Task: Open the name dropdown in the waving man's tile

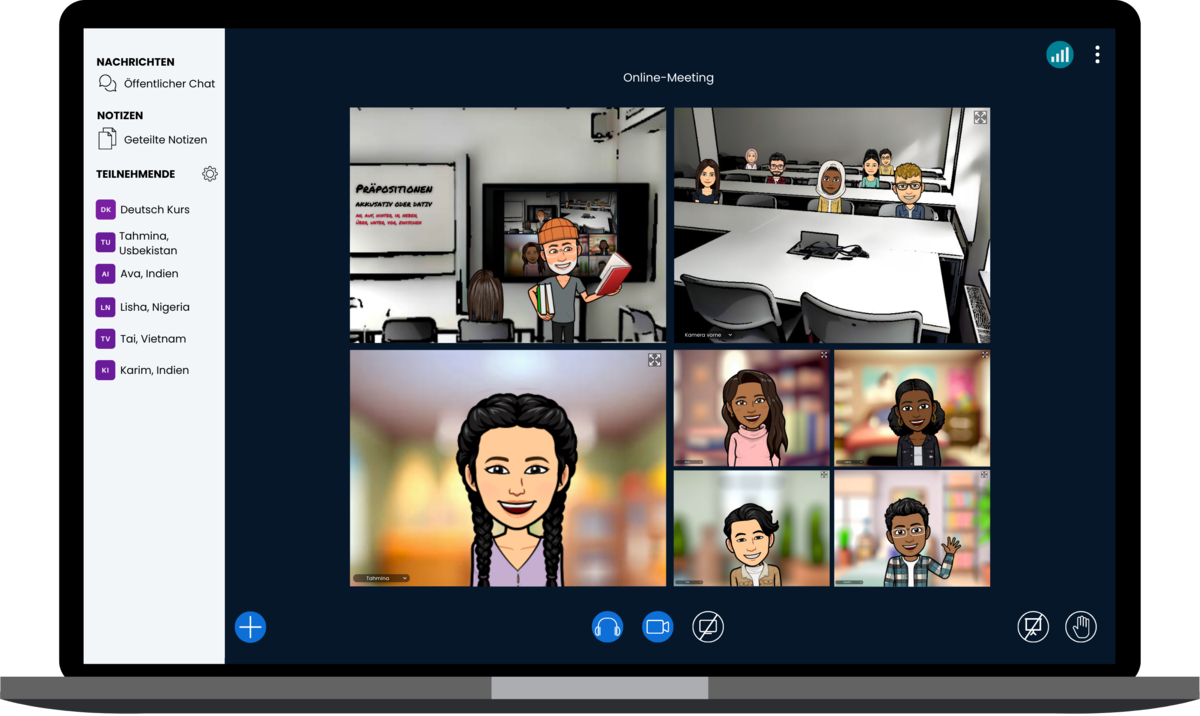Action: pos(850,582)
